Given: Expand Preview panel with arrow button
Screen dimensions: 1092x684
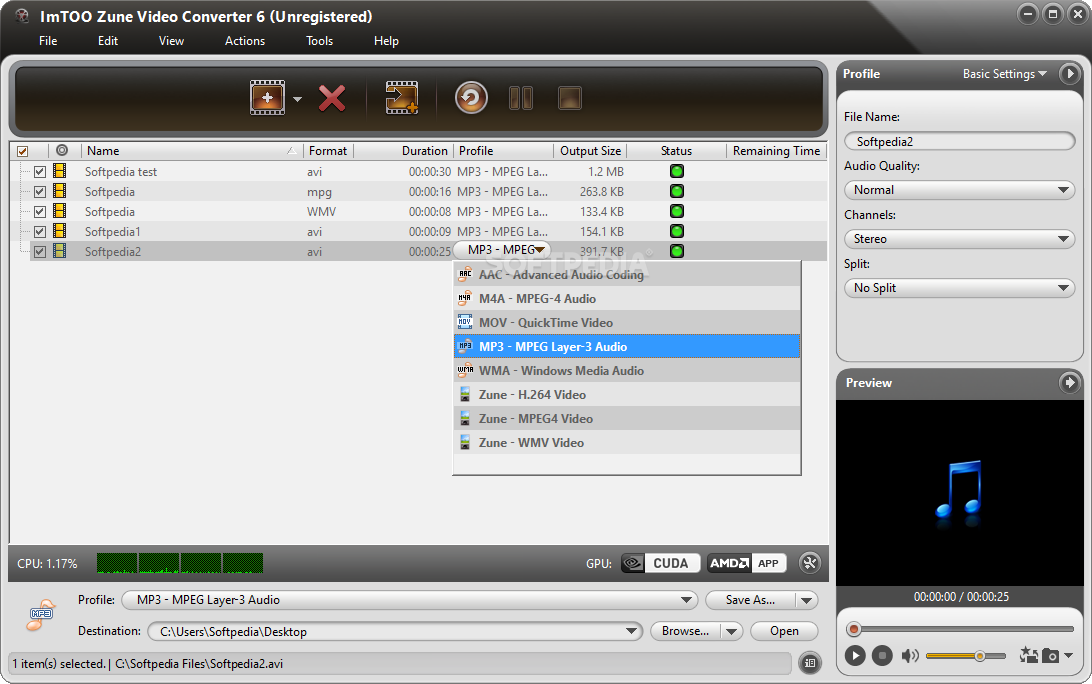Looking at the screenshot, I should click(1069, 382).
